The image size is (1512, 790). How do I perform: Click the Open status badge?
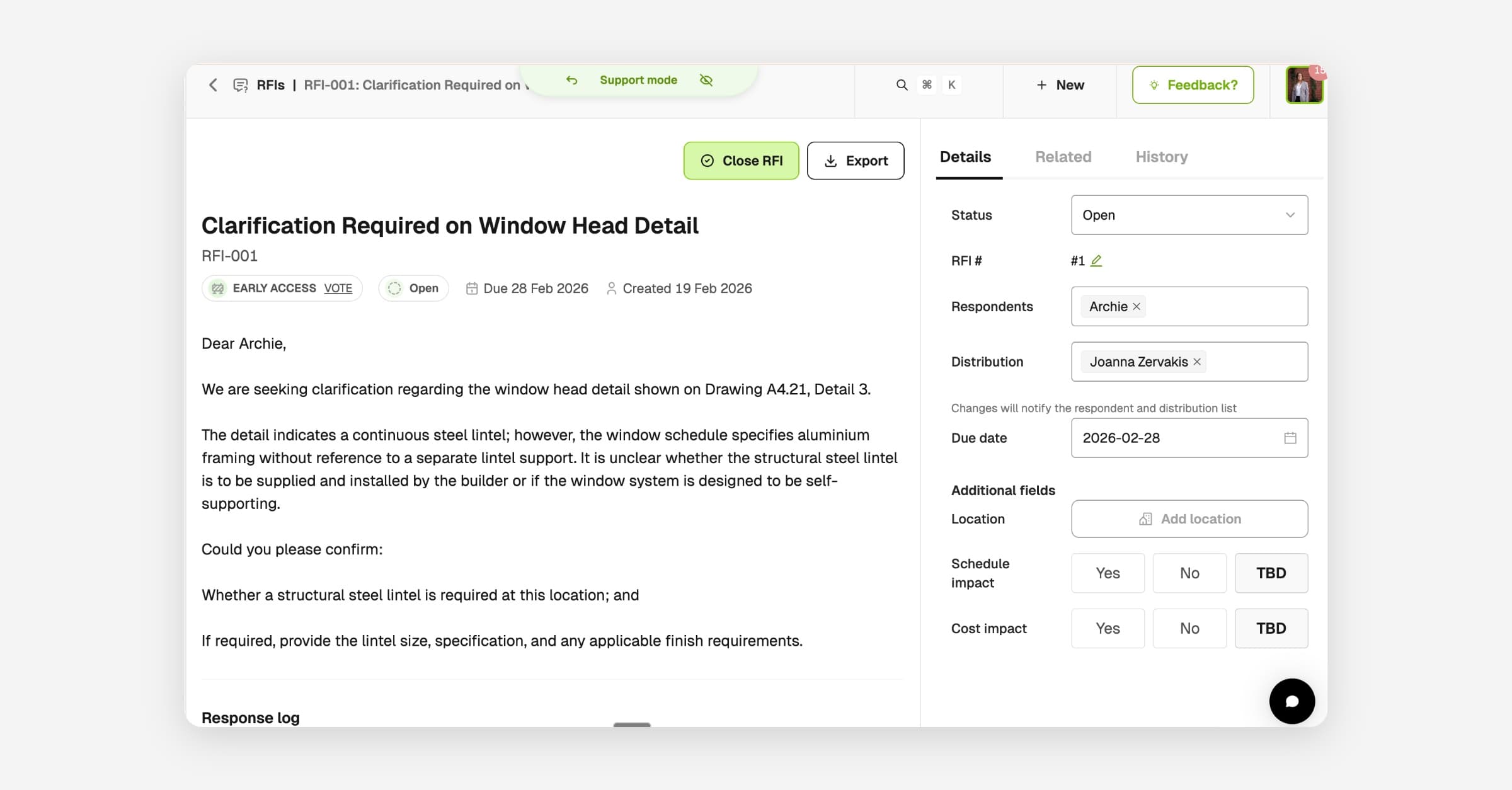pos(413,288)
